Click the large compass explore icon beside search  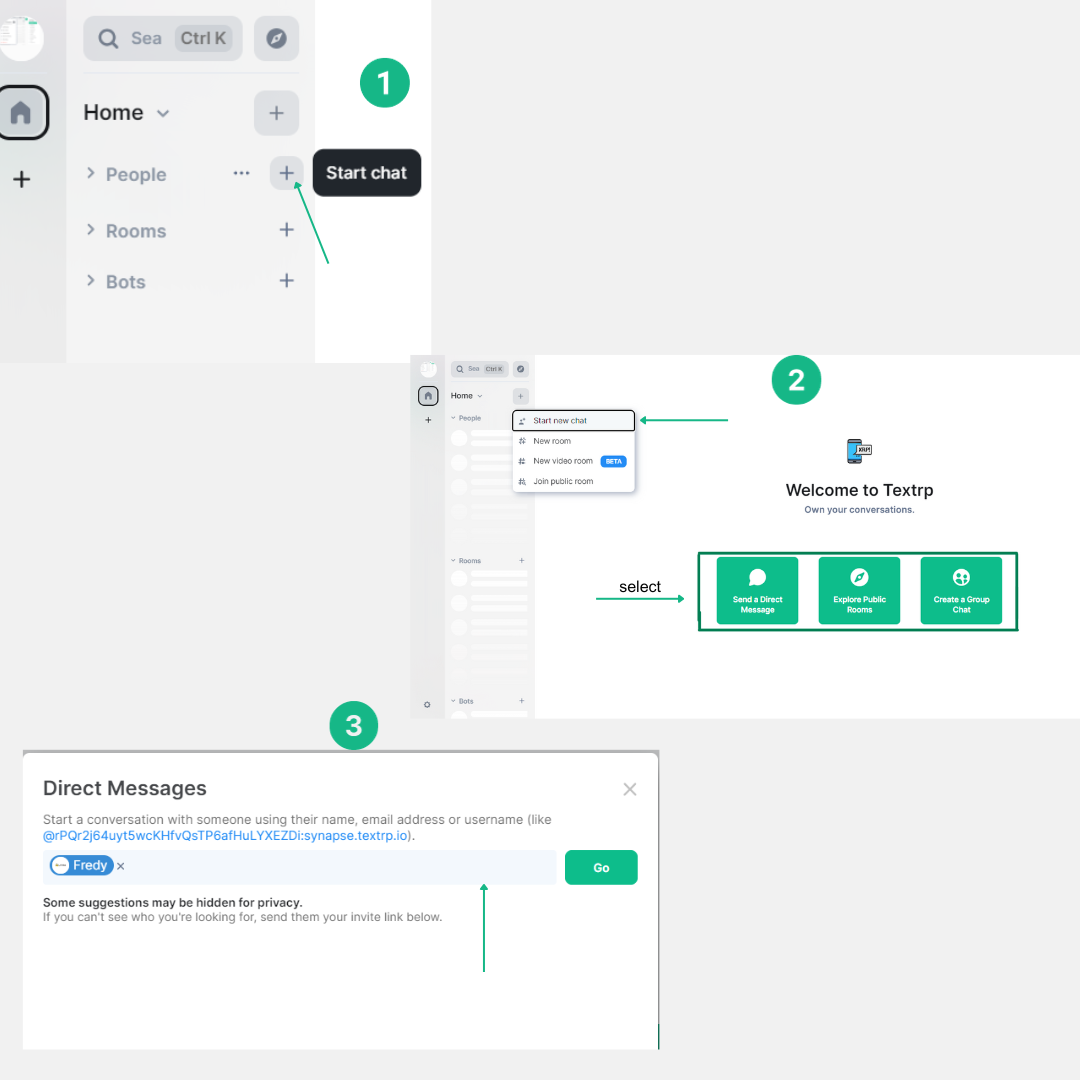pos(276,39)
